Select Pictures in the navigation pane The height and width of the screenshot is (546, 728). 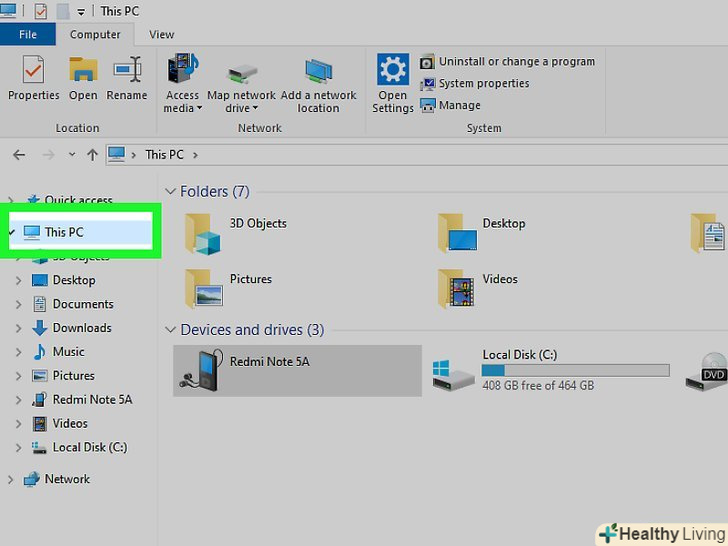click(73, 376)
